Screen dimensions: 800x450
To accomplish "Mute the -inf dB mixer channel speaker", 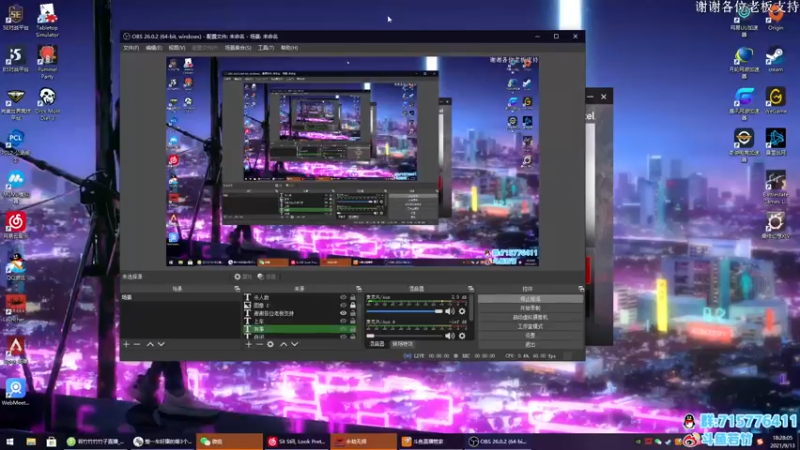I will 449,336.
